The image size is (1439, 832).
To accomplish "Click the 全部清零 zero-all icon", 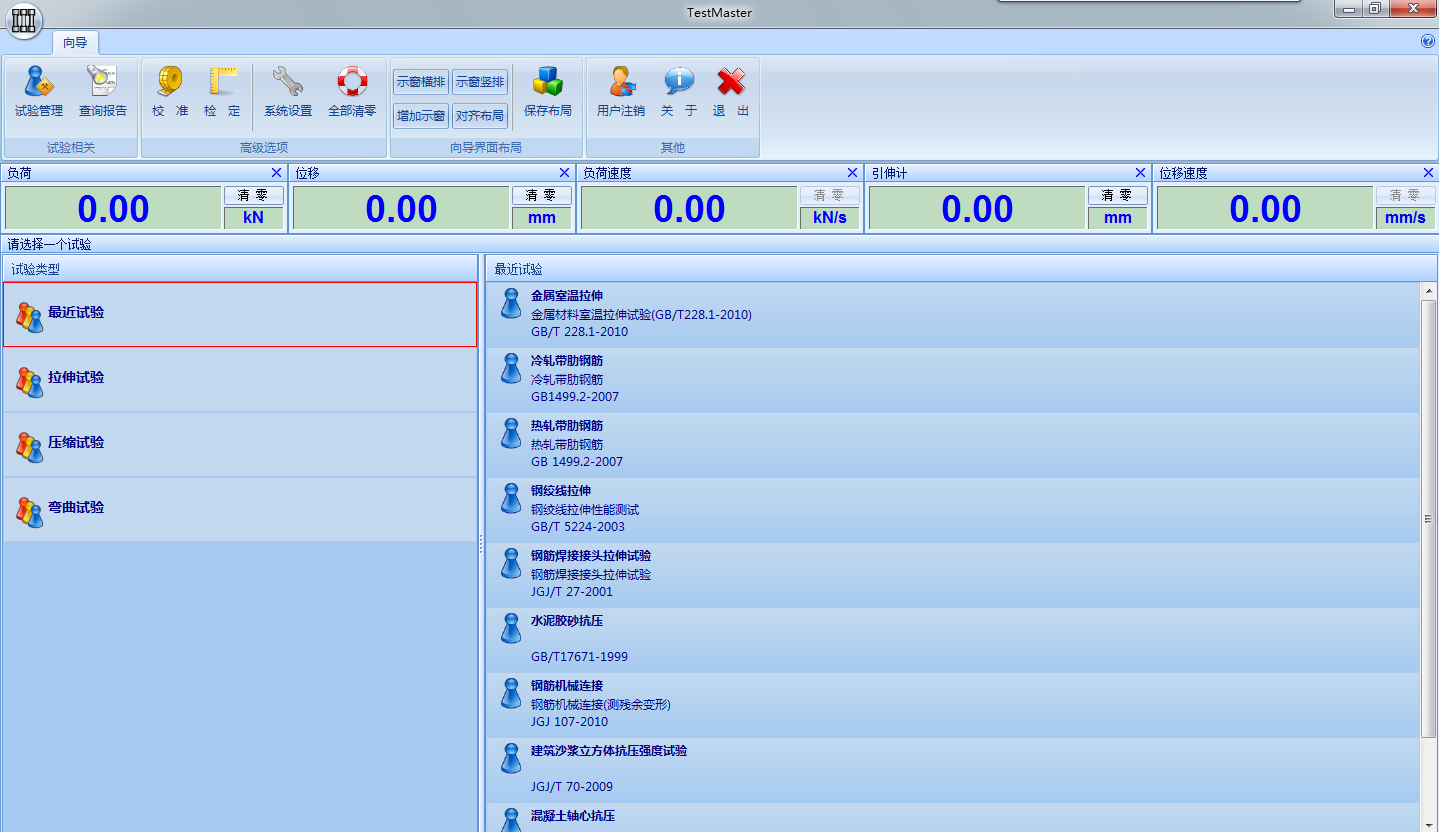I will (x=352, y=91).
